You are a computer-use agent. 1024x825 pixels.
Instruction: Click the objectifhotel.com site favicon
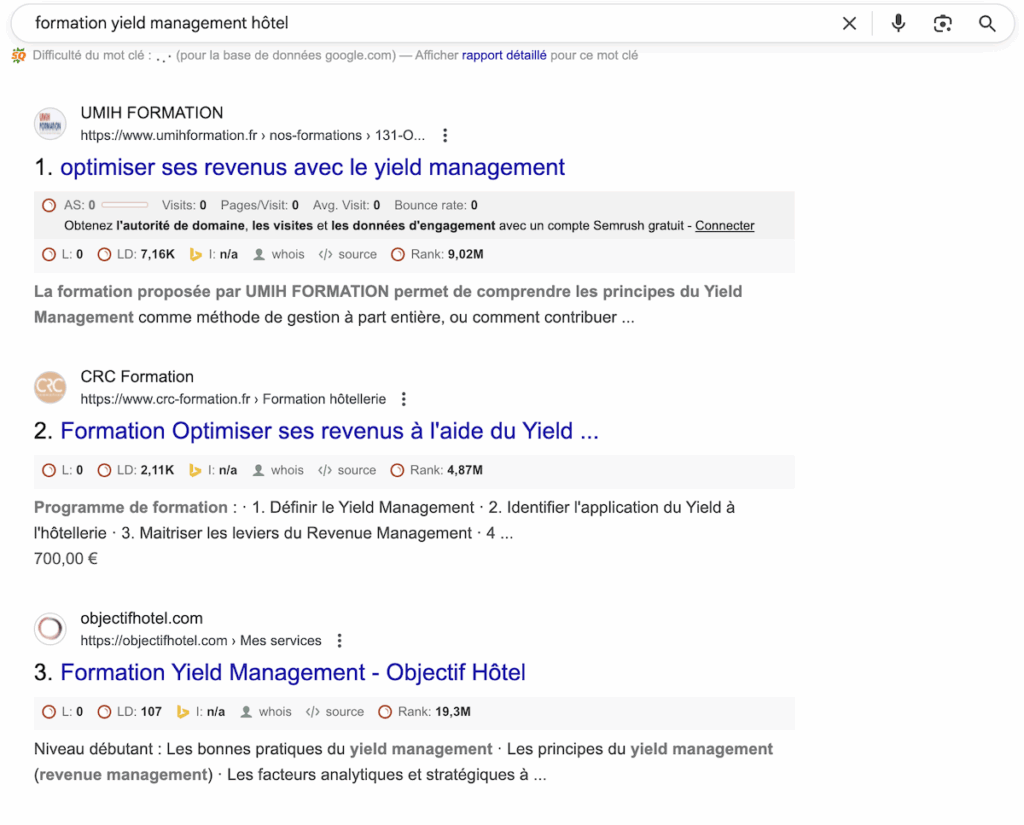(50, 629)
